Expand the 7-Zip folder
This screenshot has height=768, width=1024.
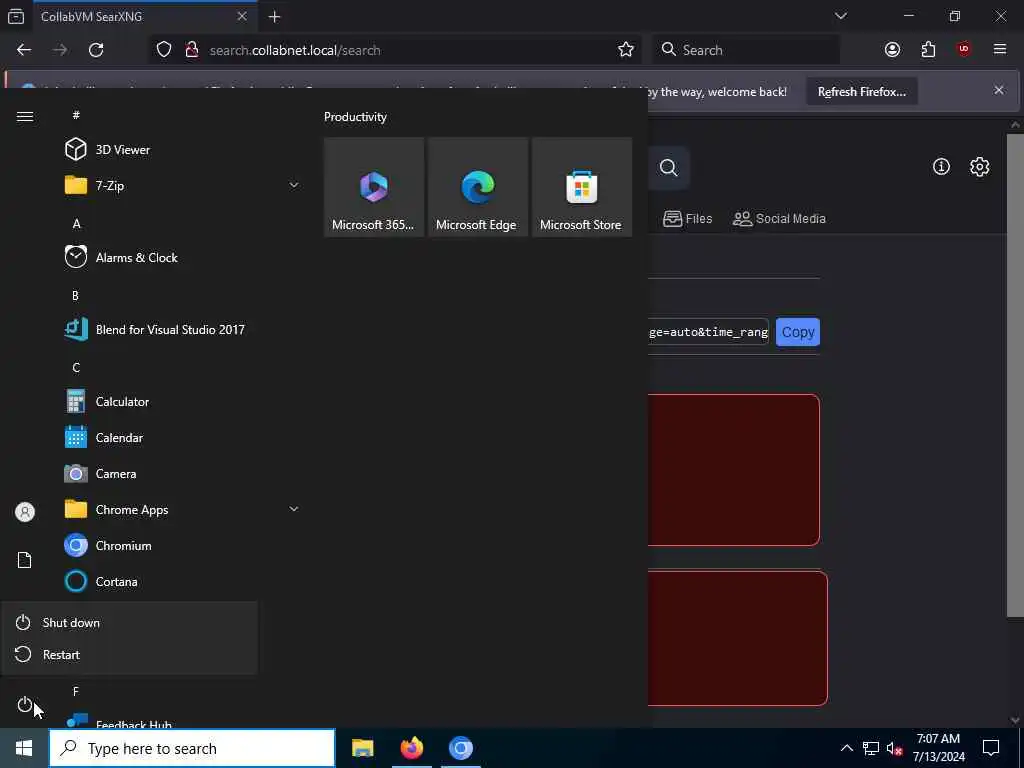coord(183,185)
